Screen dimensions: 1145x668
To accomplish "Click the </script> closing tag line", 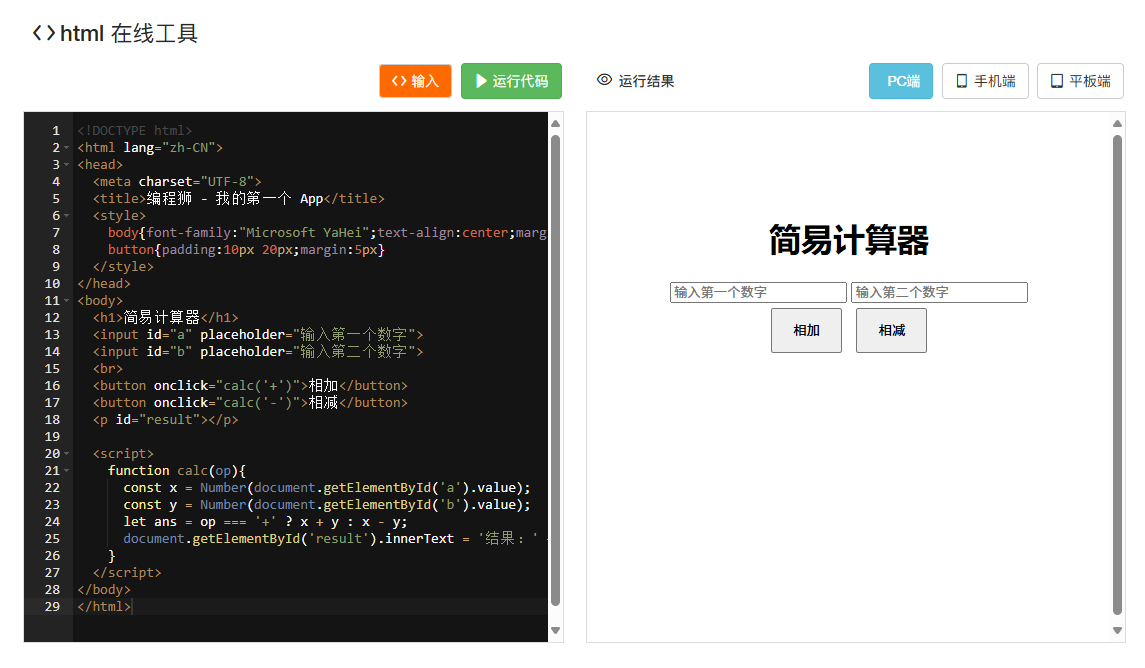I will pyautogui.click(x=127, y=573).
